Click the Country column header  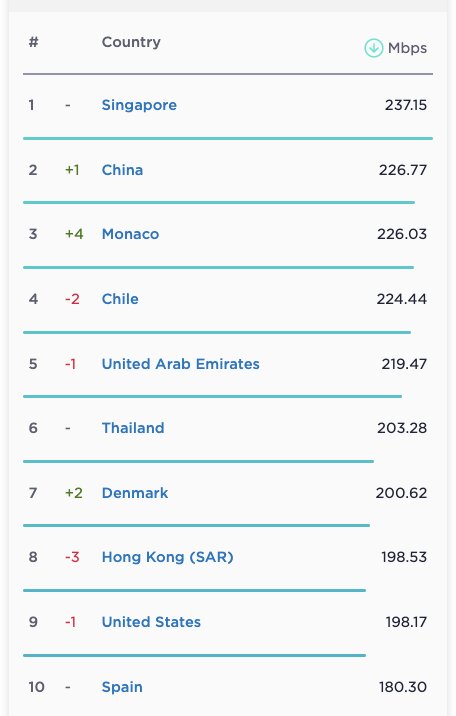pyautogui.click(x=131, y=42)
